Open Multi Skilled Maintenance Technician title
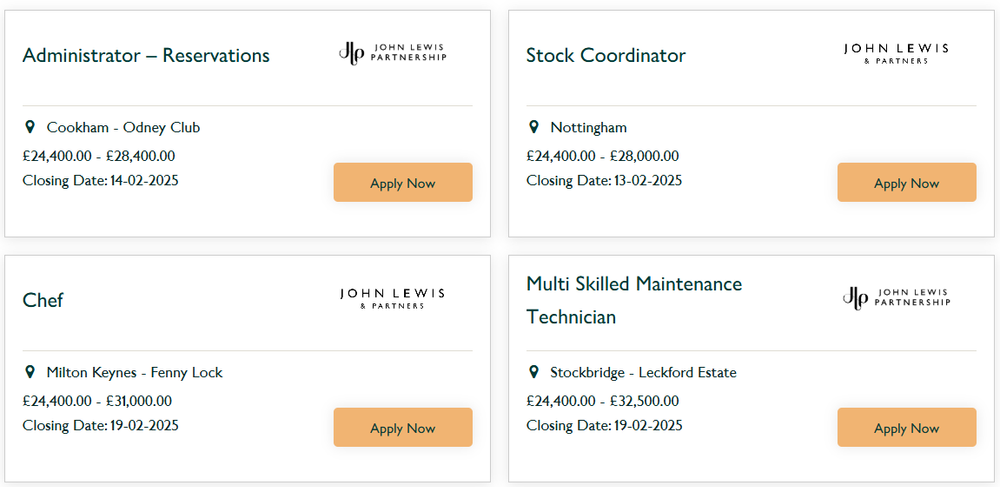 point(635,300)
